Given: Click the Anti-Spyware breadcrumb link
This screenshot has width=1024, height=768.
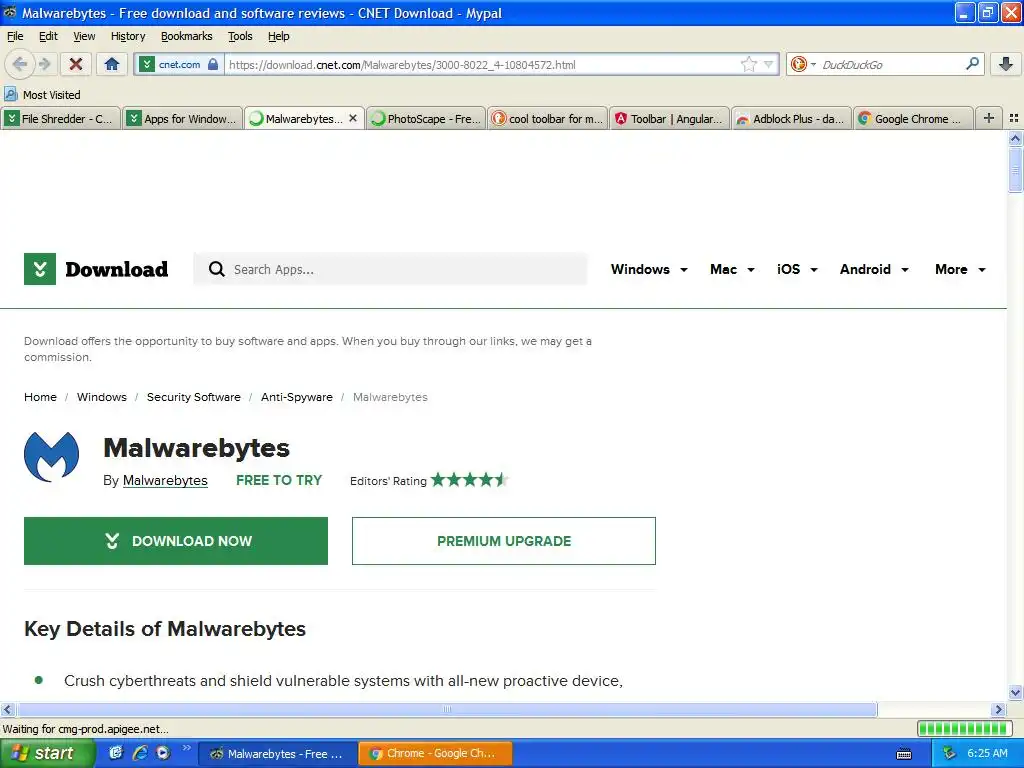Looking at the screenshot, I should point(297,397).
